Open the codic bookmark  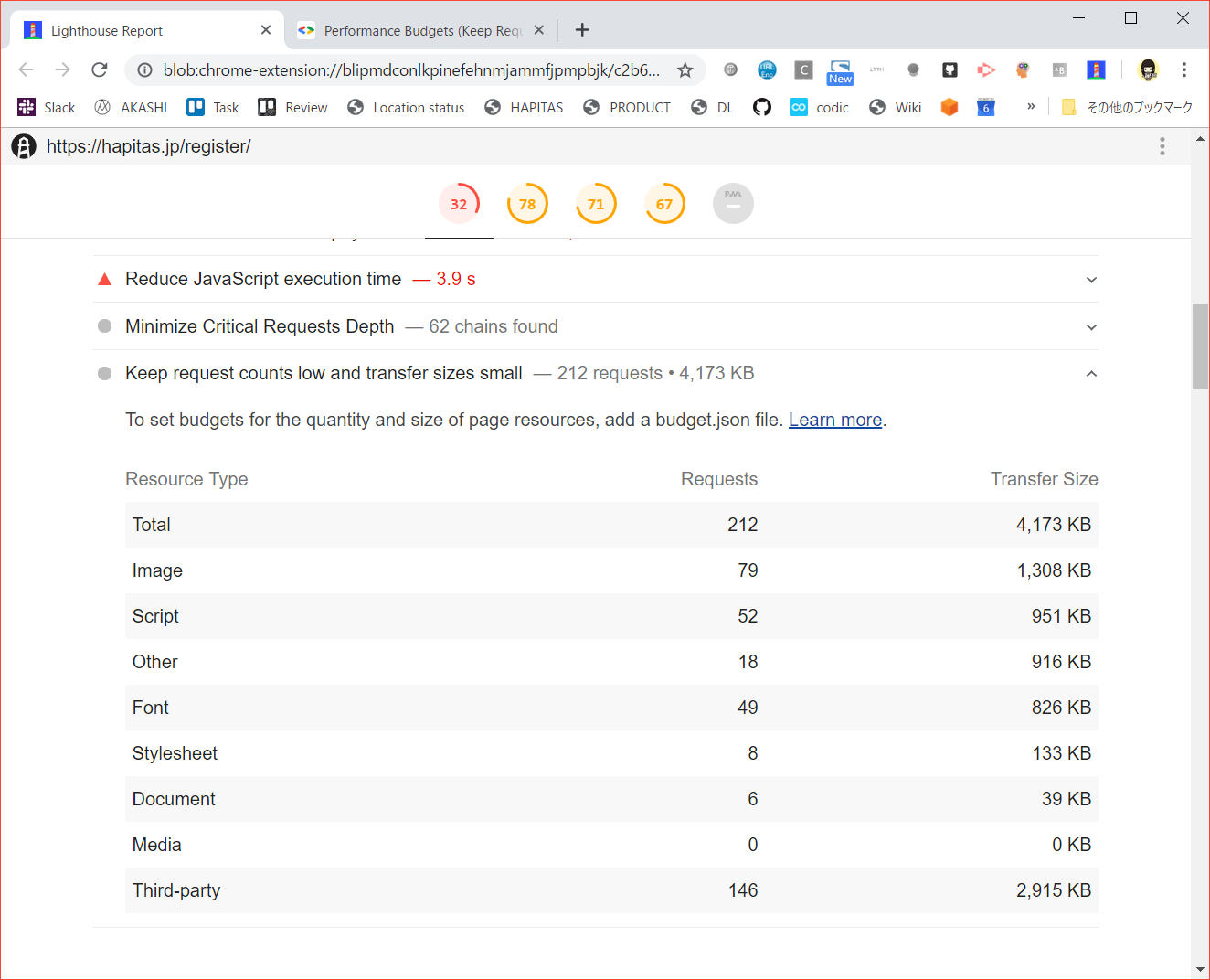(x=820, y=107)
